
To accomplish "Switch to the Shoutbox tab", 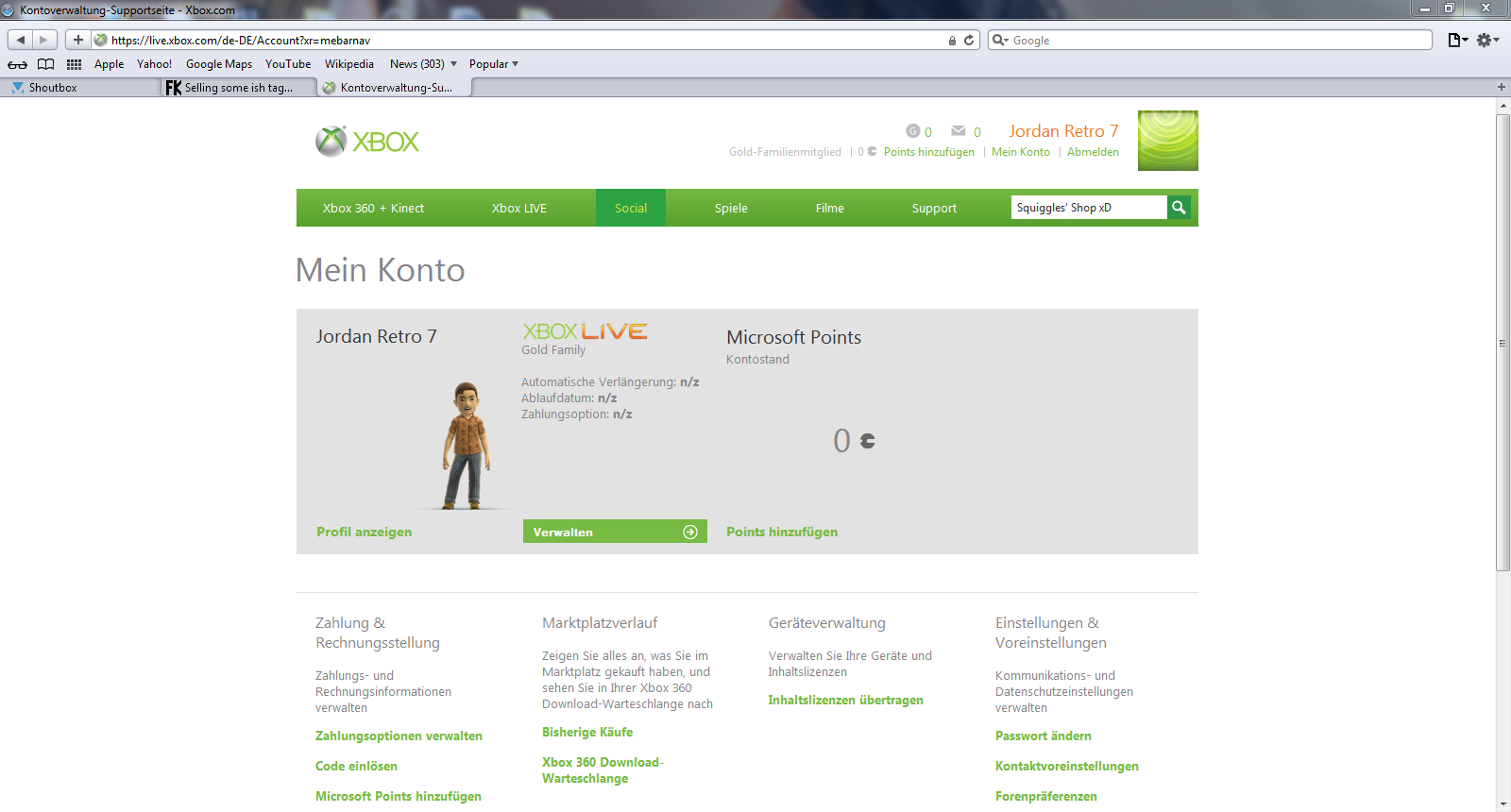I will [x=80, y=87].
